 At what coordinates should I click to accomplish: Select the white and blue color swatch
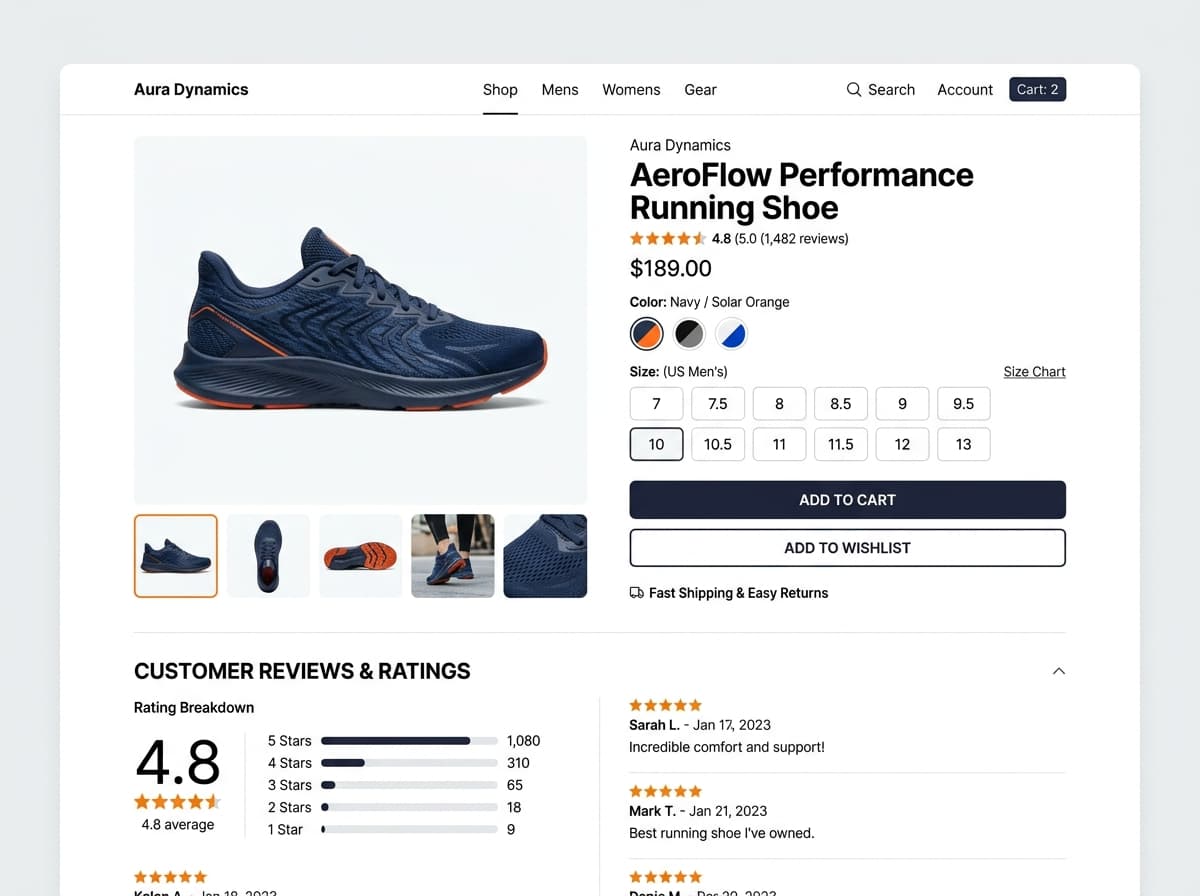(732, 334)
